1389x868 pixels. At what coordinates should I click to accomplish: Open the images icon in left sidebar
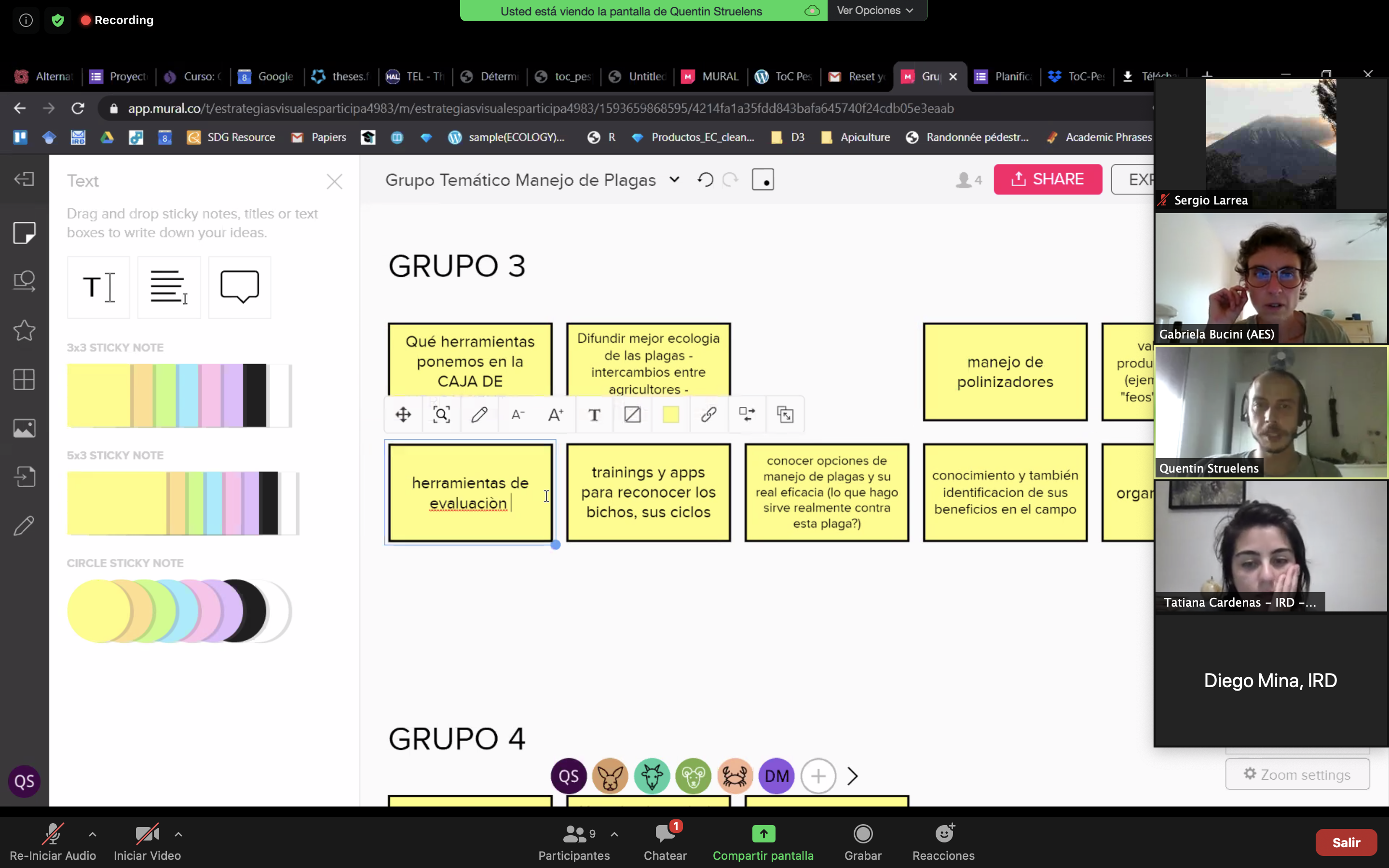(x=24, y=428)
